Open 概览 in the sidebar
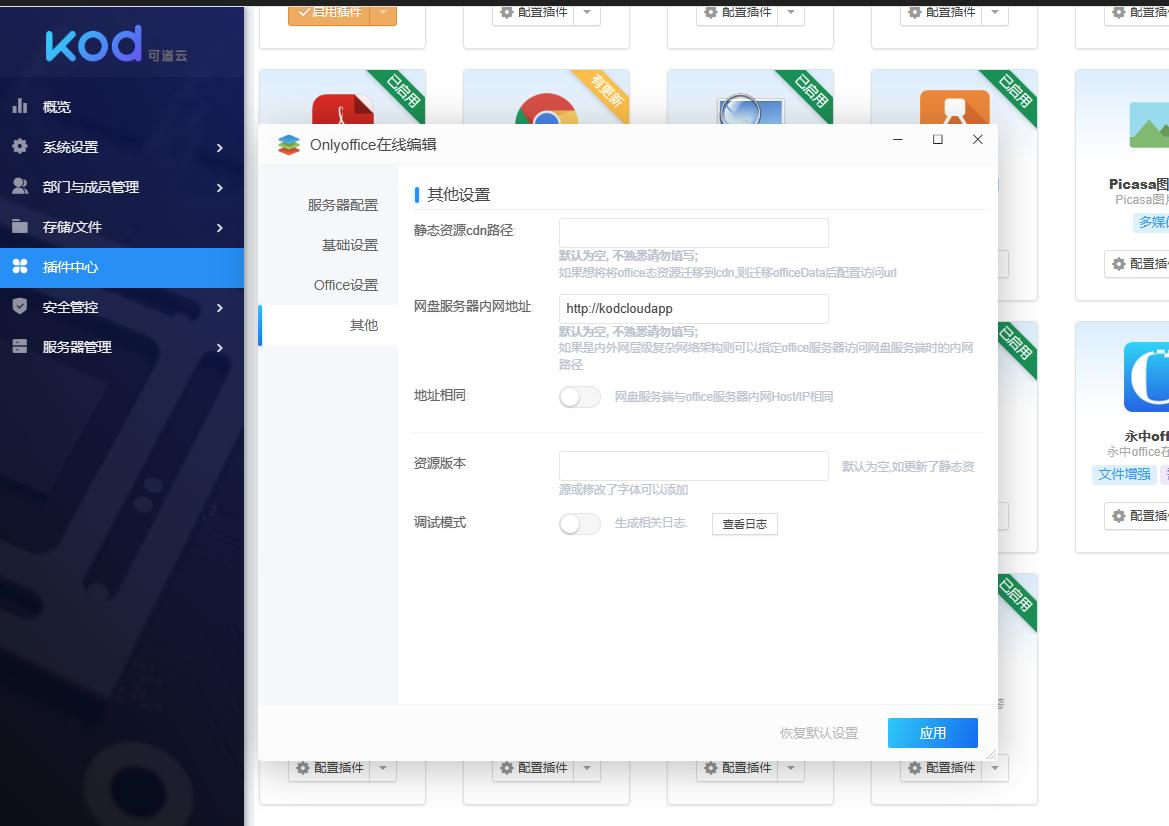The width and height of the screenshot is (1169, 826). click(122, 107)
